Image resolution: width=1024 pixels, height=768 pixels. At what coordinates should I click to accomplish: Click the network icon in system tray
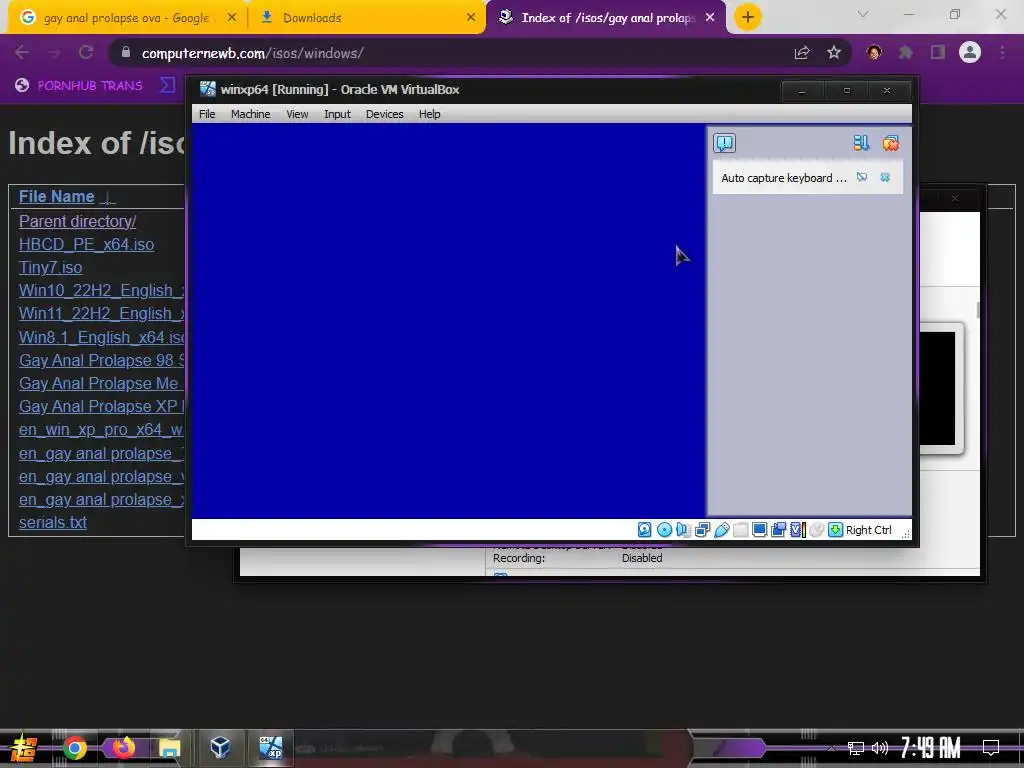point(856,748)
